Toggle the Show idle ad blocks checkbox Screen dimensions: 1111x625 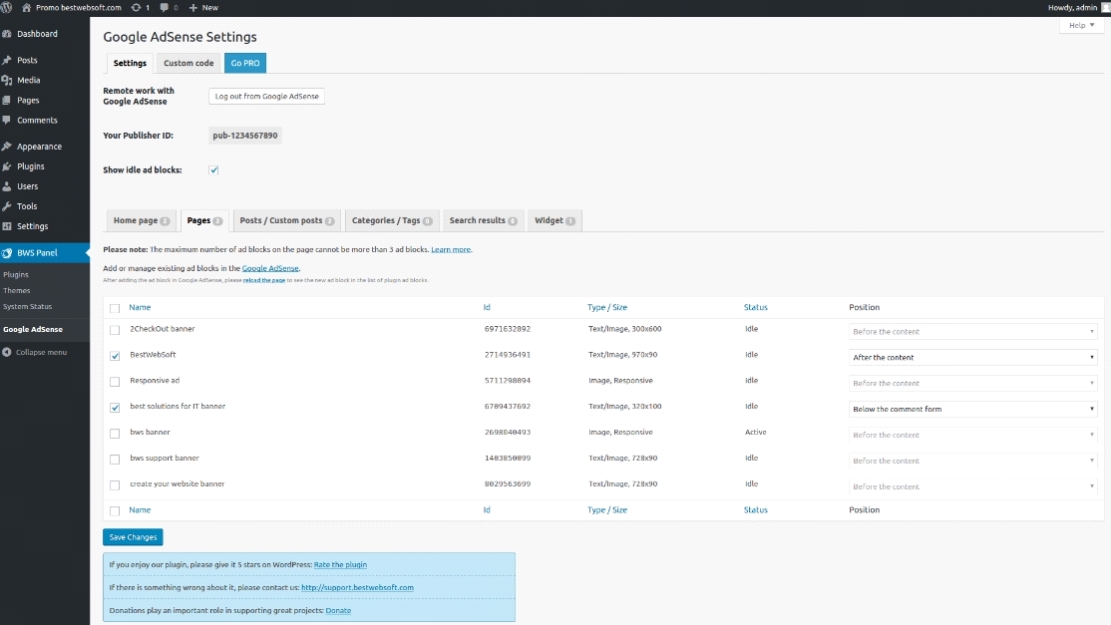tap(213, 170)
